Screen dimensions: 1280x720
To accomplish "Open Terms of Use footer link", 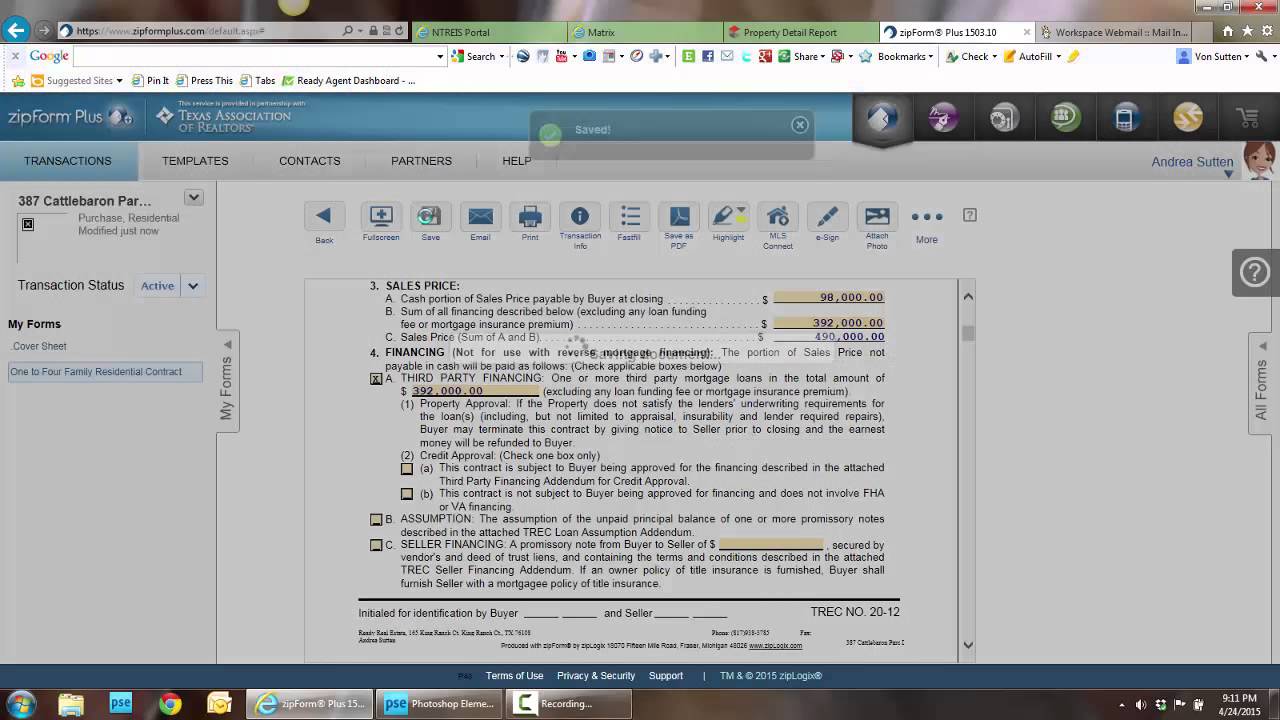I will point(514,676).
